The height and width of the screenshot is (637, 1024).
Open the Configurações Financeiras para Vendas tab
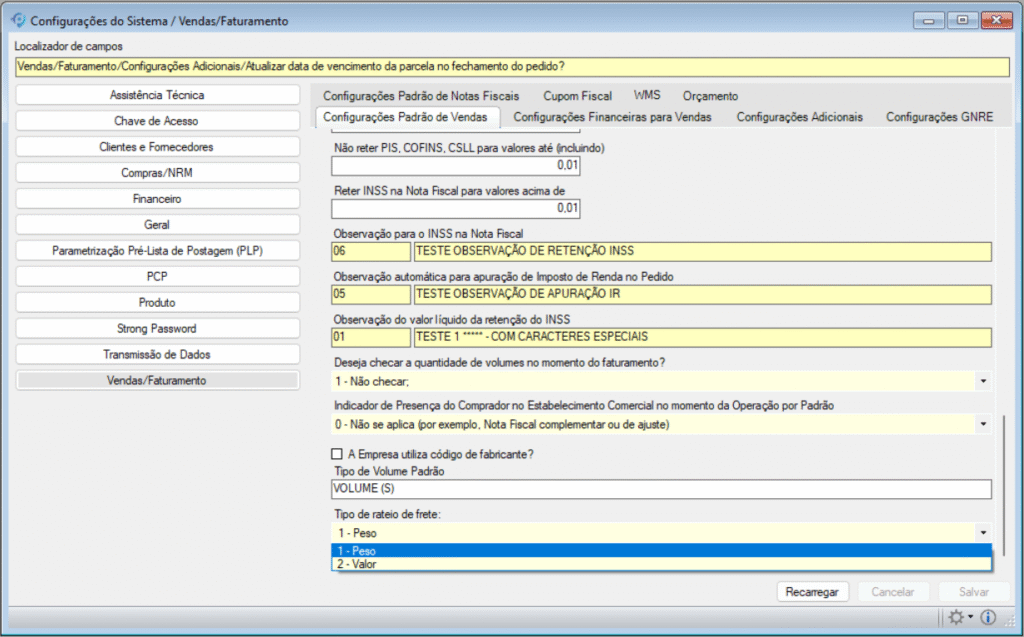tap(612, 117)
